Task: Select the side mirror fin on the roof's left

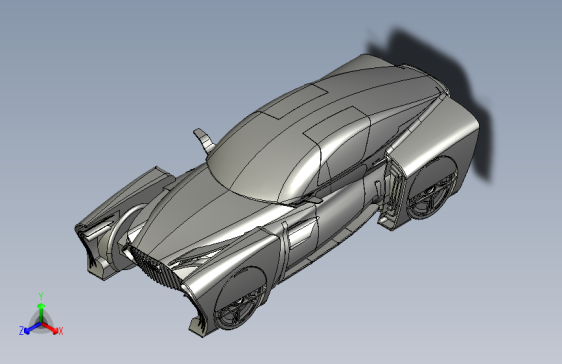Action: tap(204, 140)
